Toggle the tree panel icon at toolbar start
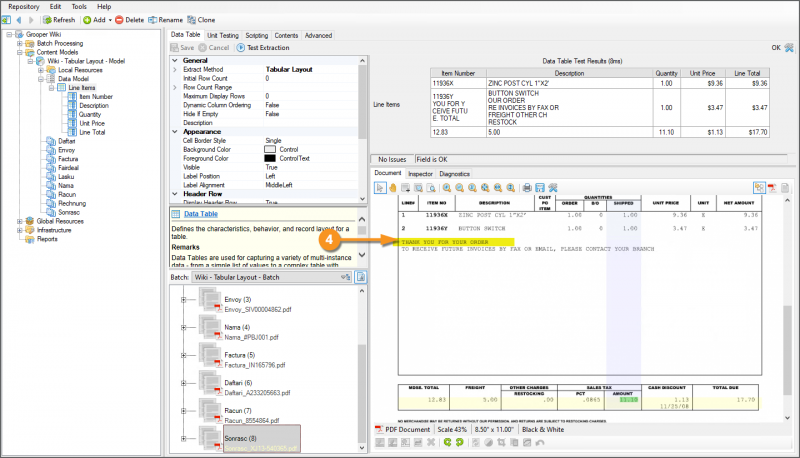The width and height of the screenshot is (800, 458). click(6, 20)
